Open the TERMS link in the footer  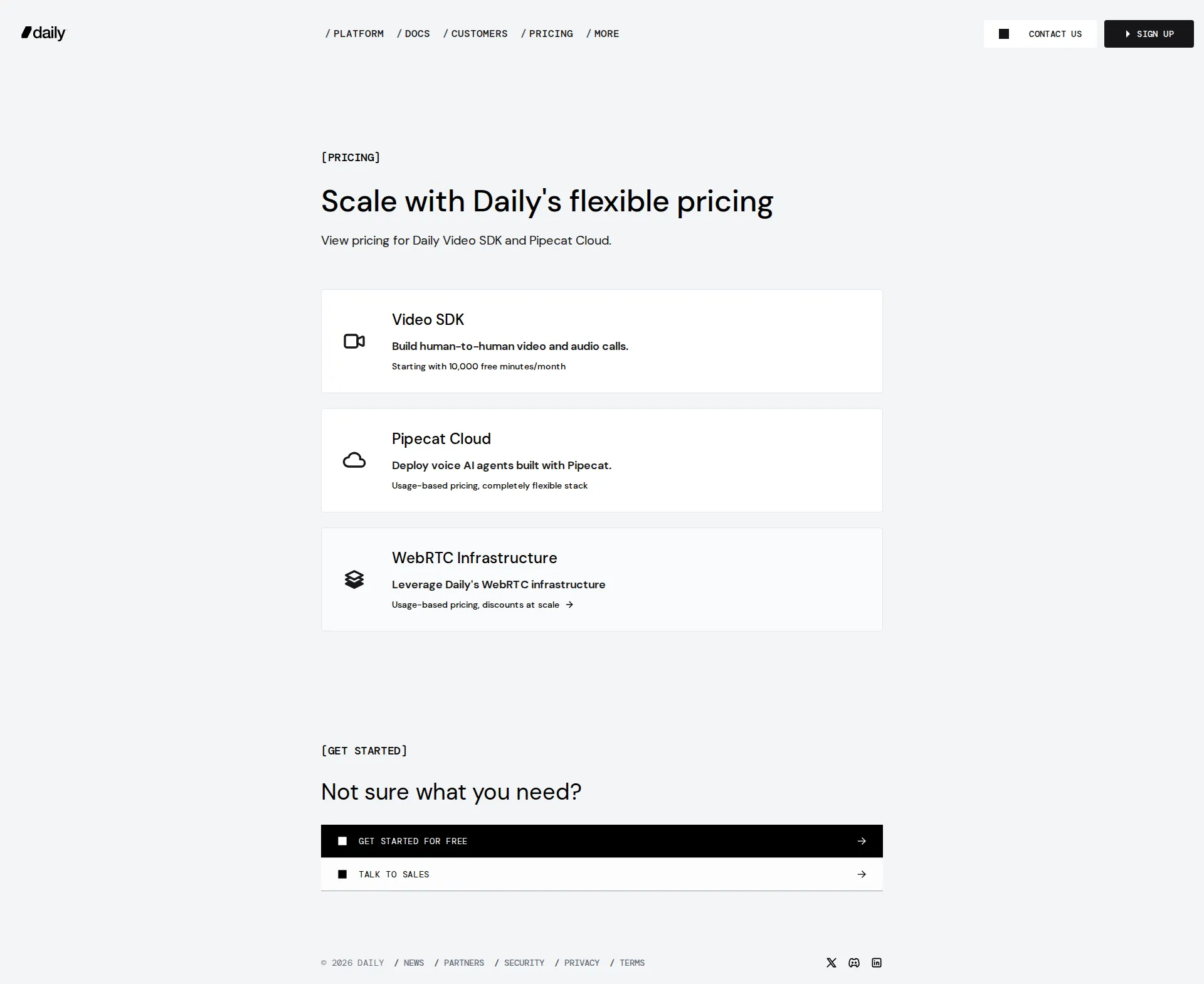click(632, 963)
